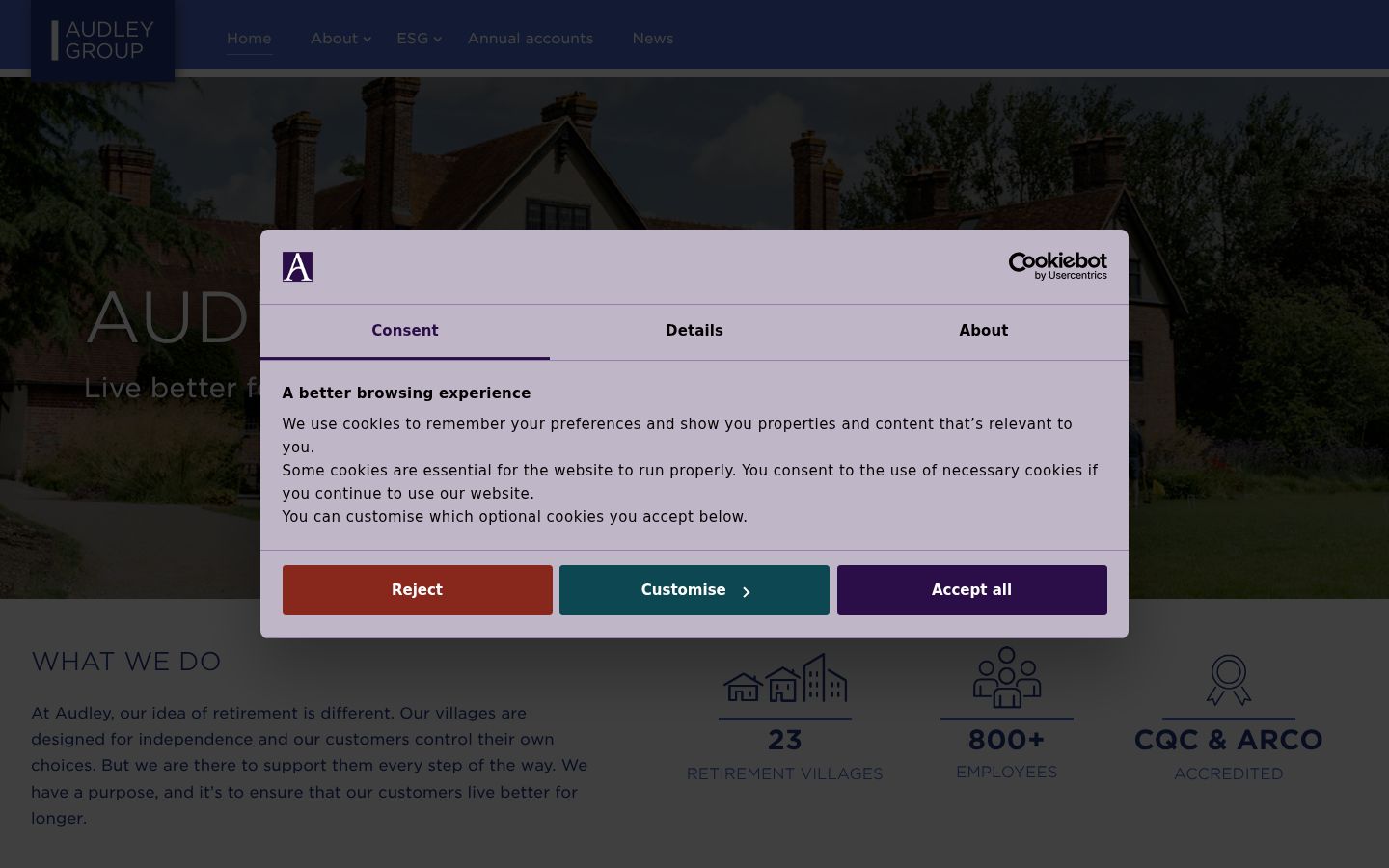Accept all cookies
Screen dimensions: 1389x868
[x=972, y=590]
